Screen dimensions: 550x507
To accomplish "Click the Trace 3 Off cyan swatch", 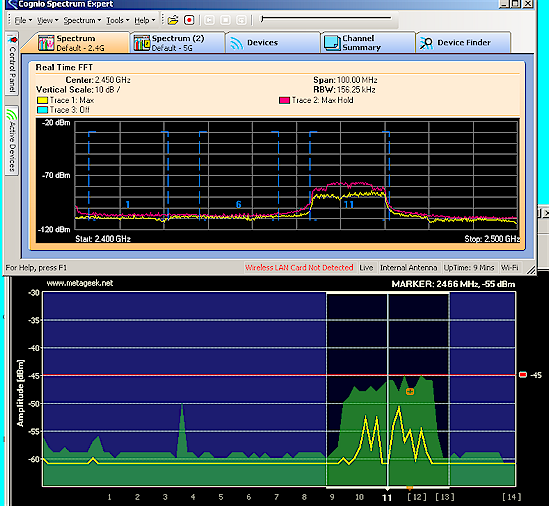I will [x=42, y=110].
